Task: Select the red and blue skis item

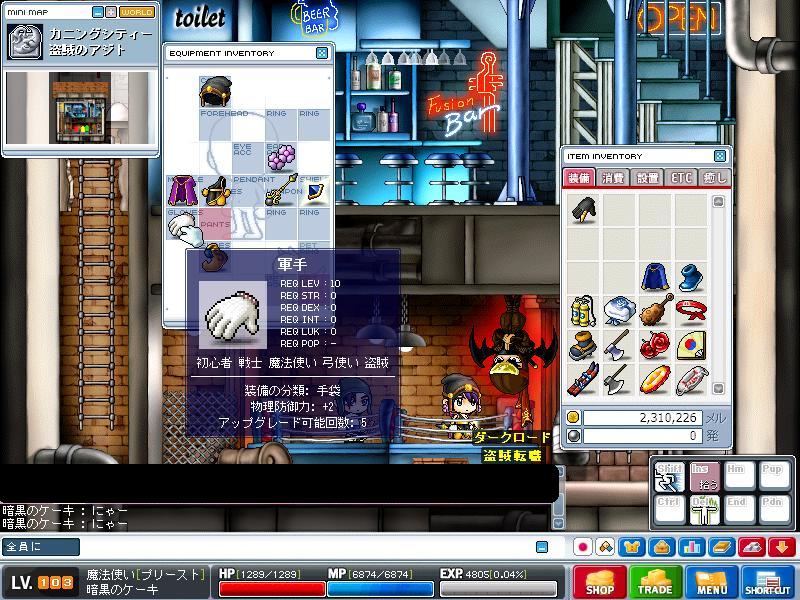Action: coord(583,379)
